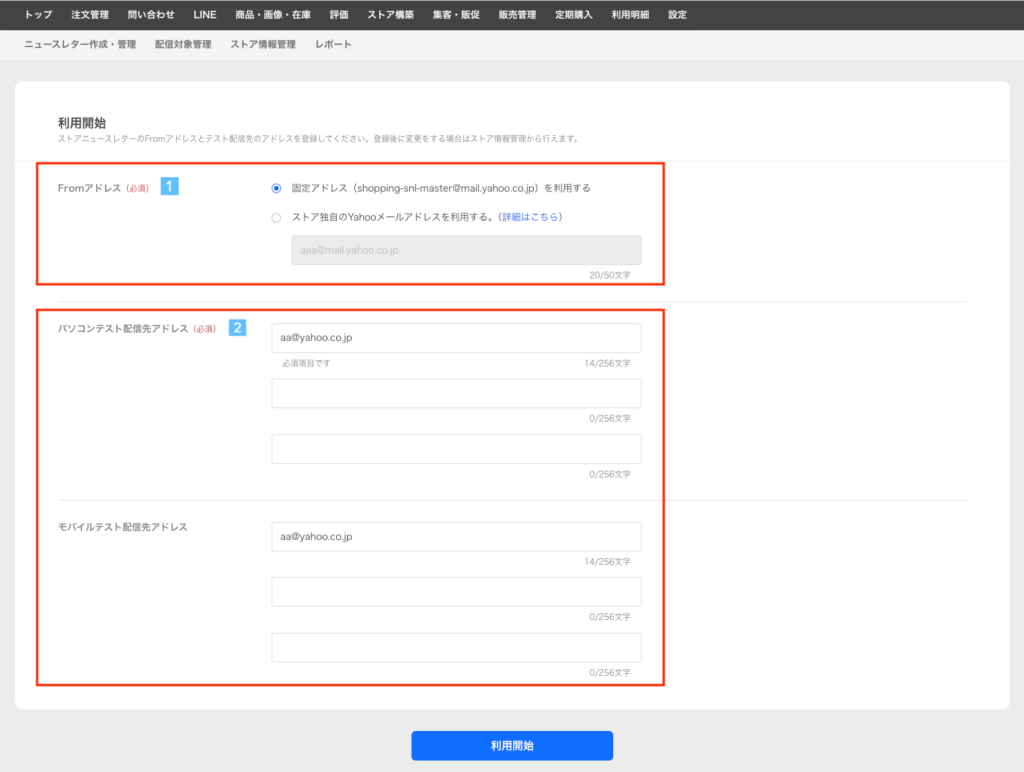Open the 詳細はこちら link

[x=531, y=218]
